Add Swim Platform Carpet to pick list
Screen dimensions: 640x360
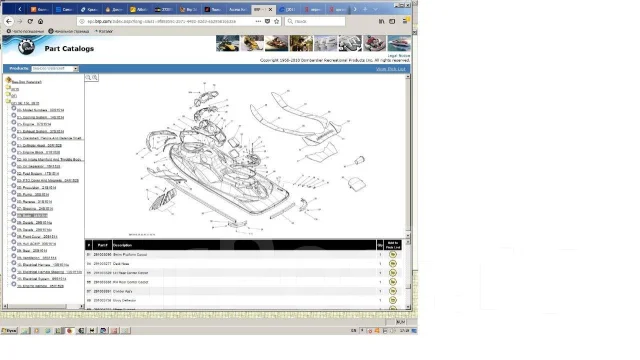point(393,254)
